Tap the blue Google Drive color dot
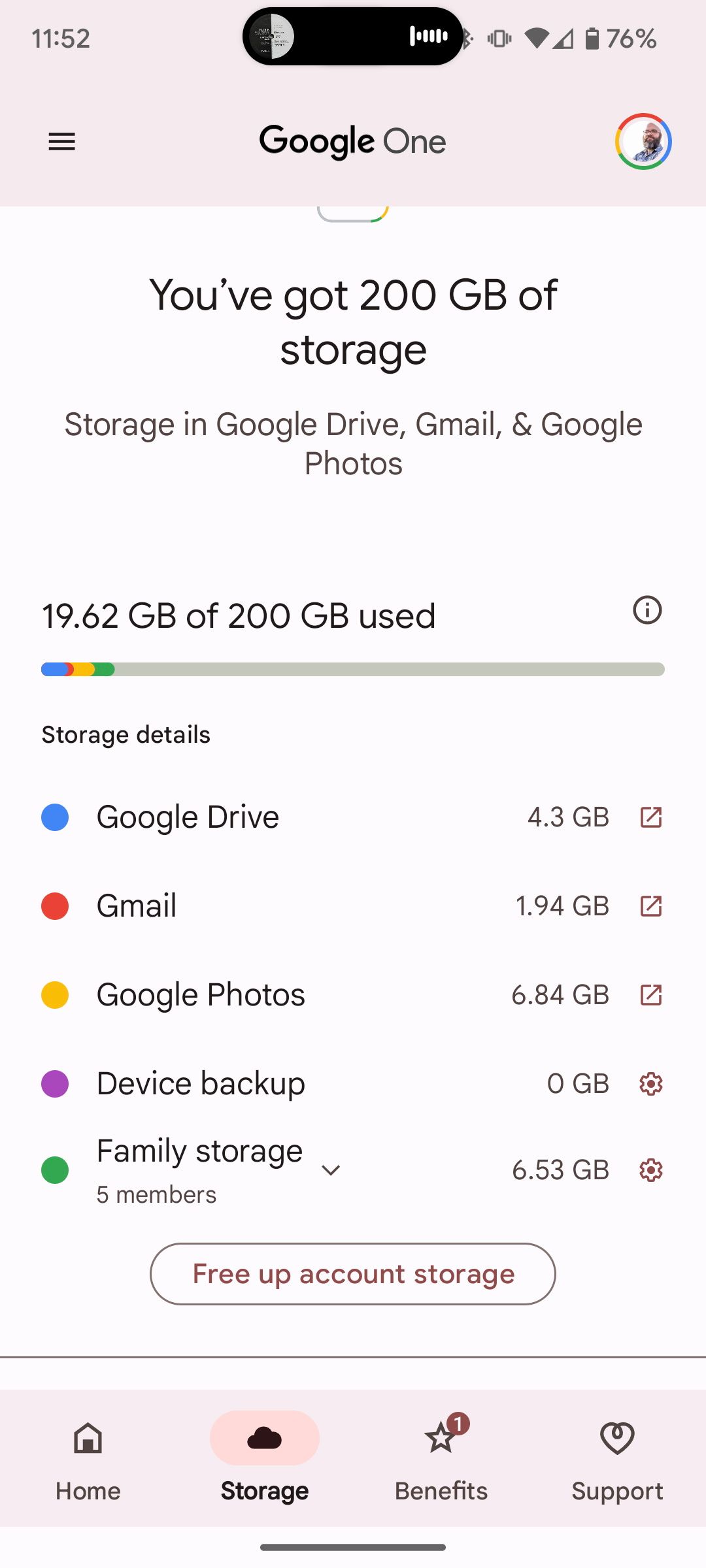 (55, 817)
